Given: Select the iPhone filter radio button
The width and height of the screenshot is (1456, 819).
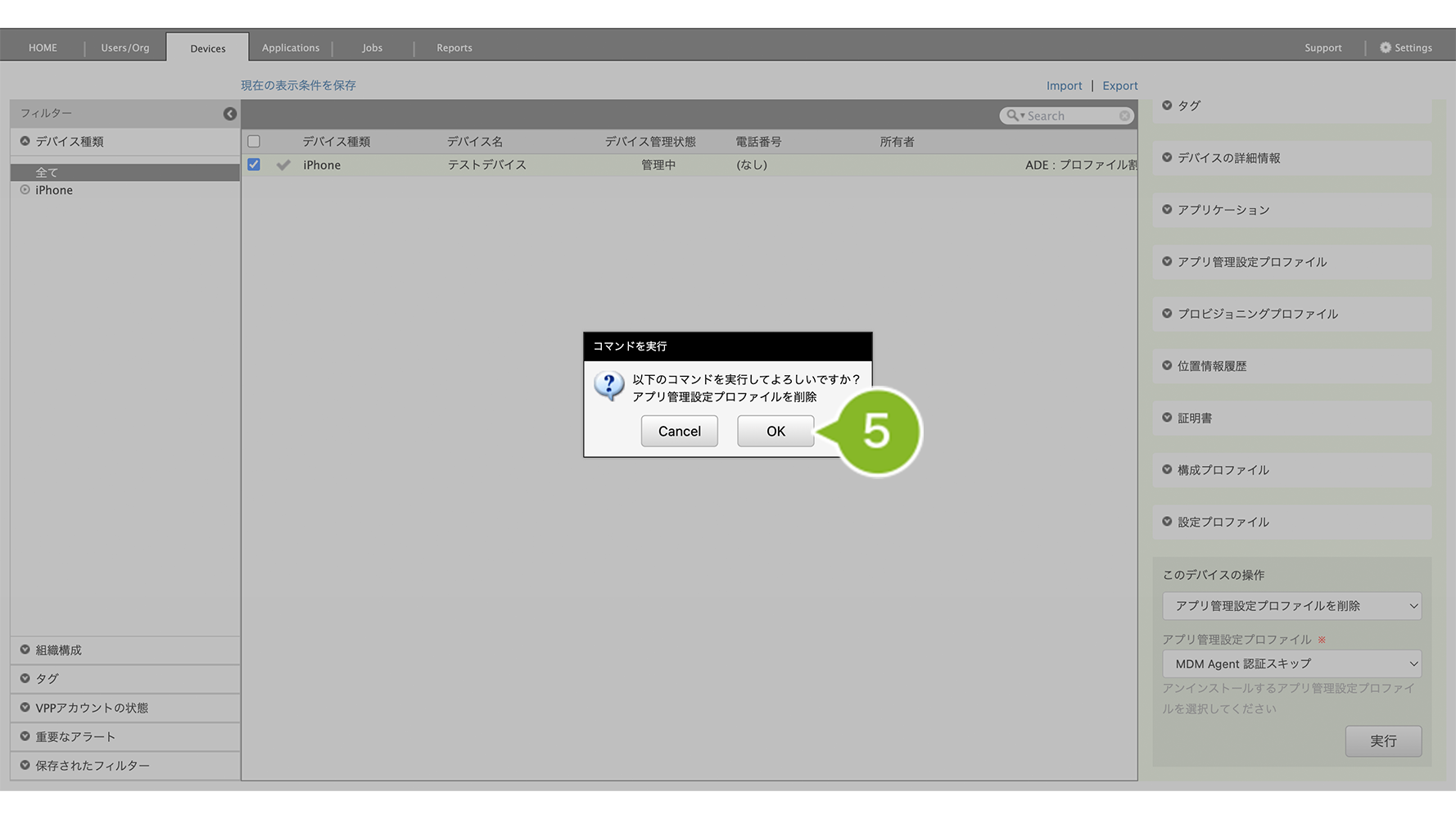Looking at the screenshot, I should click(x=25, y=190).
